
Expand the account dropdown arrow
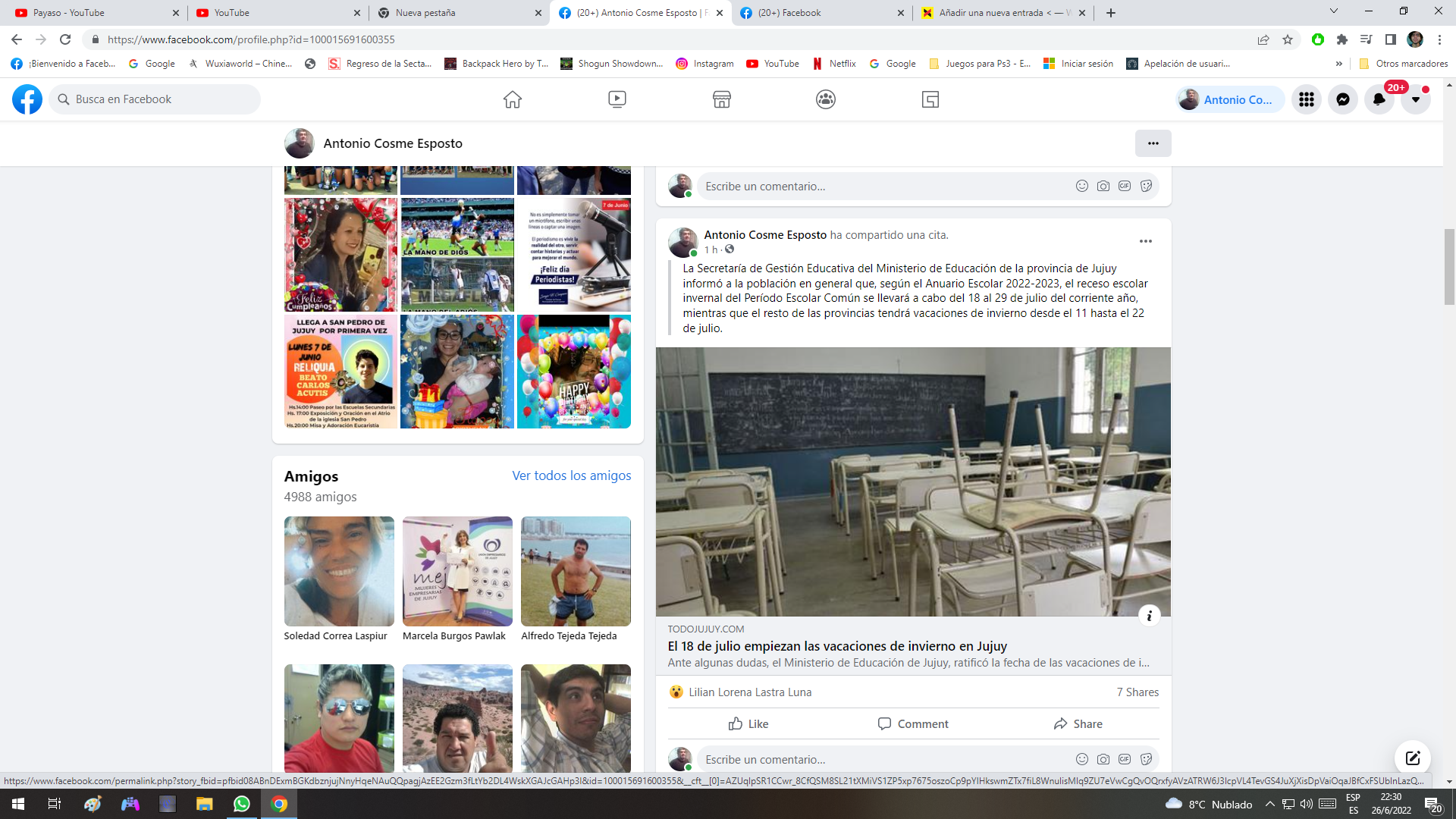click(1415, 99)
